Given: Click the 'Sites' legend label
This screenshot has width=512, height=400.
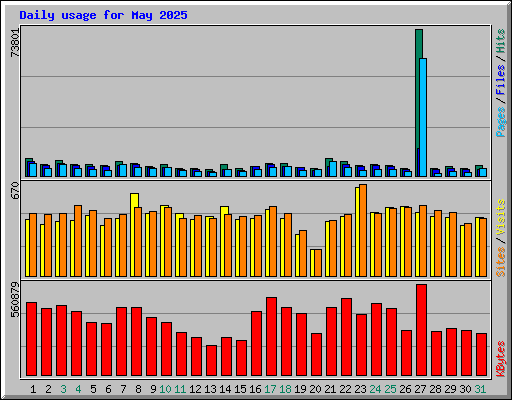Looking at the screenshot, I should click(x=501, y=262).
